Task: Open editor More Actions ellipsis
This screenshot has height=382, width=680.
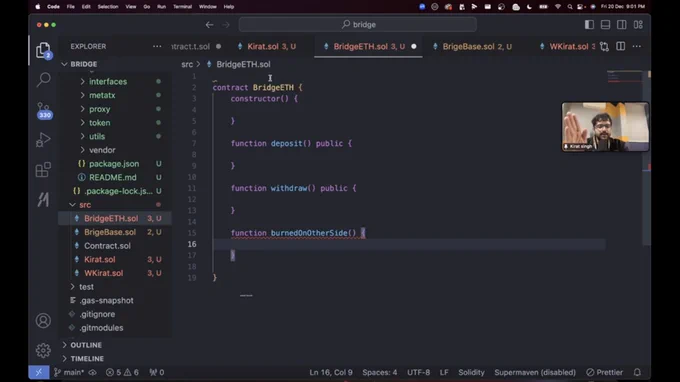Action: click(x=637, y=46)
